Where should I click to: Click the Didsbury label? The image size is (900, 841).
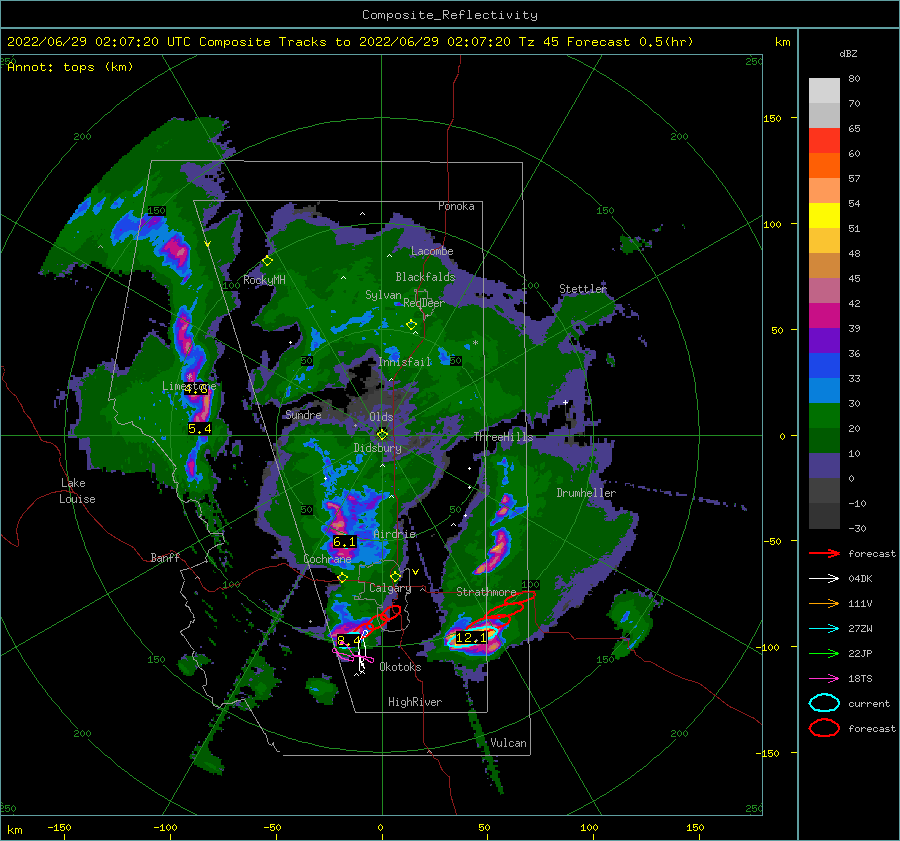(x=378, y=448)
